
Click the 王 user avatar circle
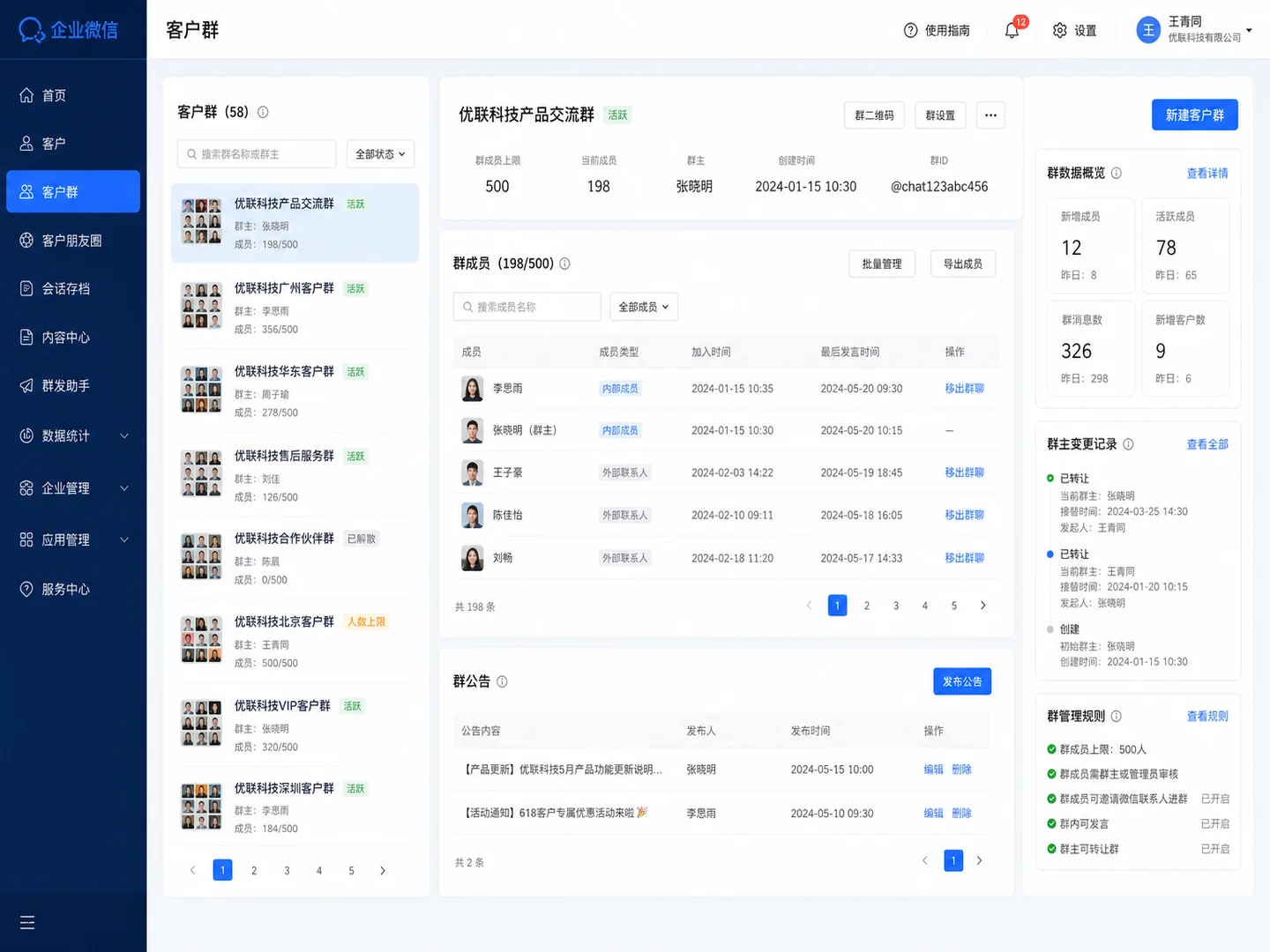(x=1148, y=30)
